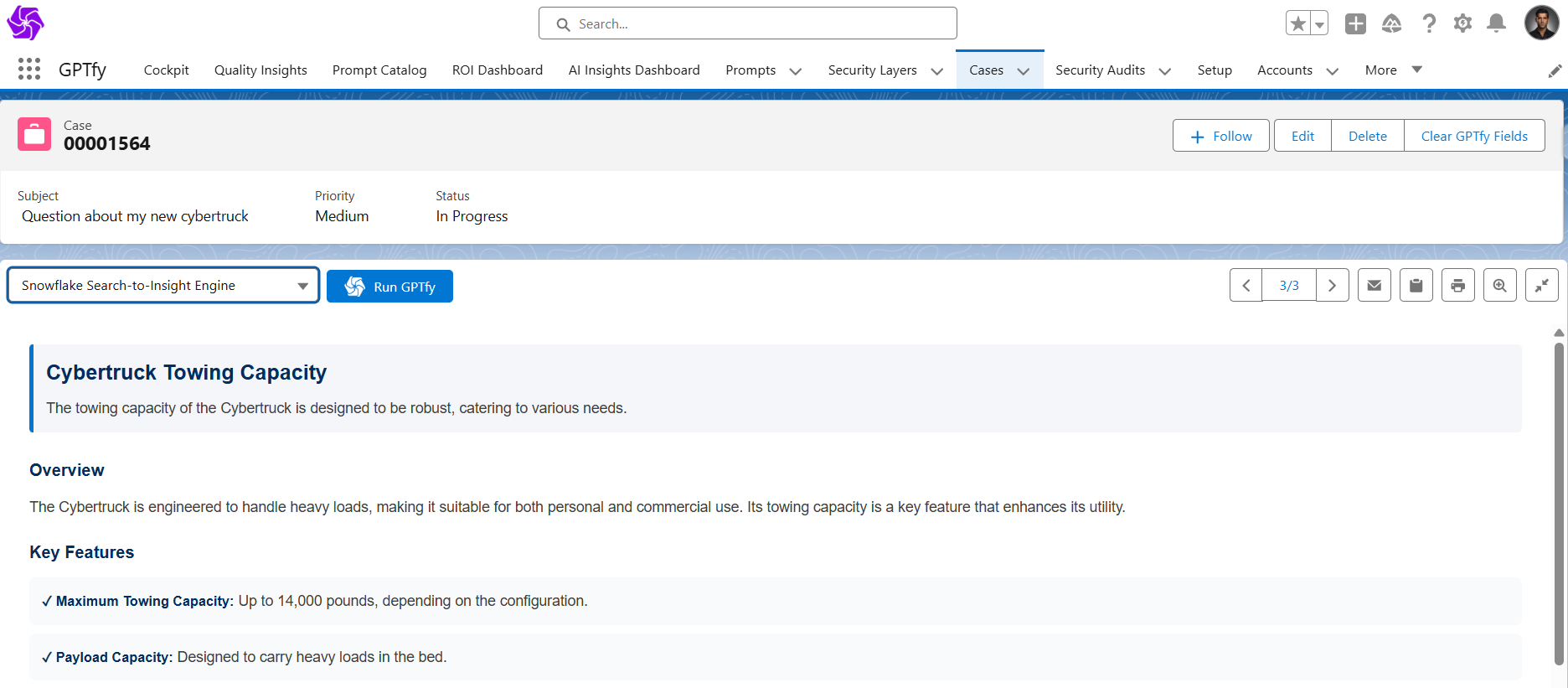The width and height of the screenshot is (1568, 688).
Task: Click the Clear GPTfy Fields button
Action: point(1473,136)
